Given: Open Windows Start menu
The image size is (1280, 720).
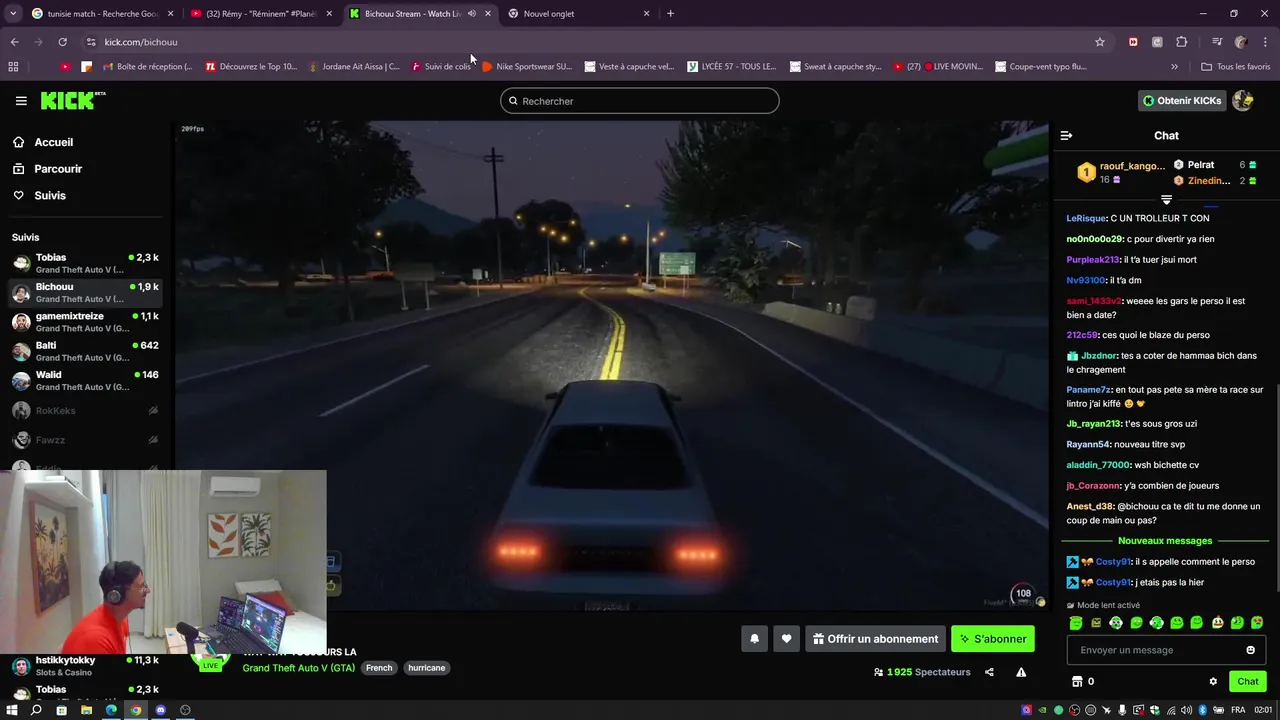Looking at the screenshot, I should point(12,710).
